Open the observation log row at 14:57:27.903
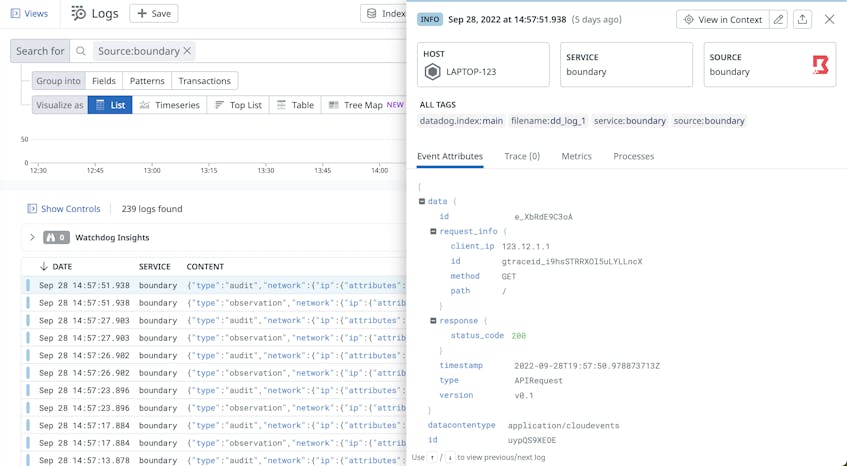The height and width of the screenshot is (466, 847). [x=214, y=338]
